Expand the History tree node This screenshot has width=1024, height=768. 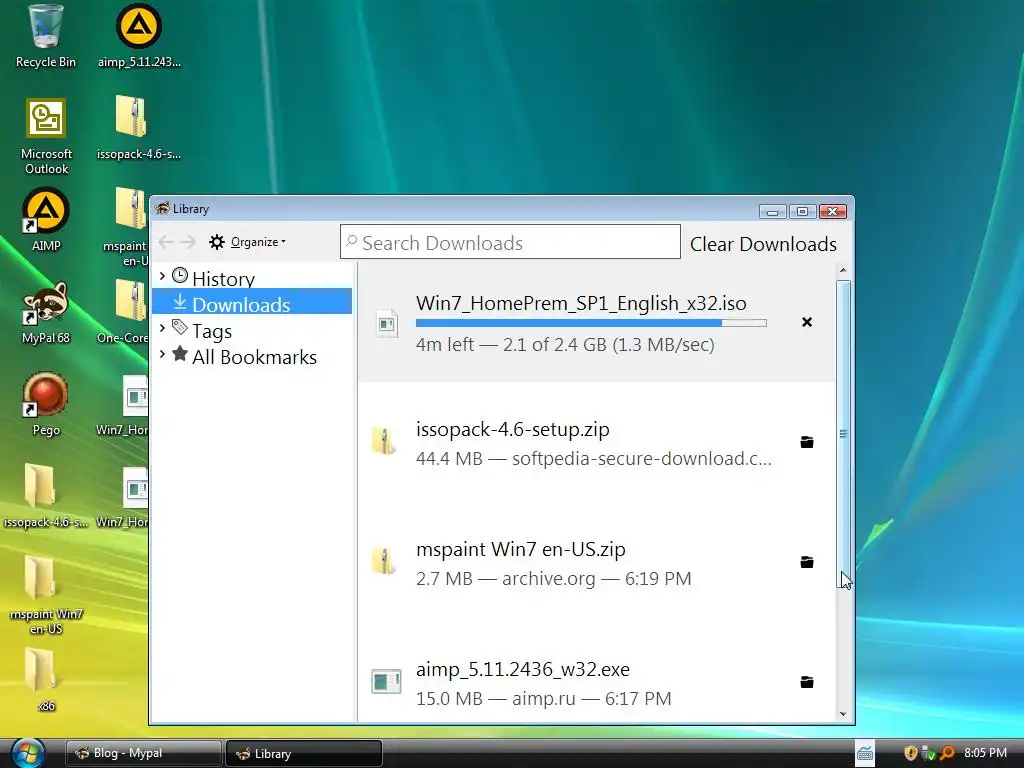coord(163,276)
